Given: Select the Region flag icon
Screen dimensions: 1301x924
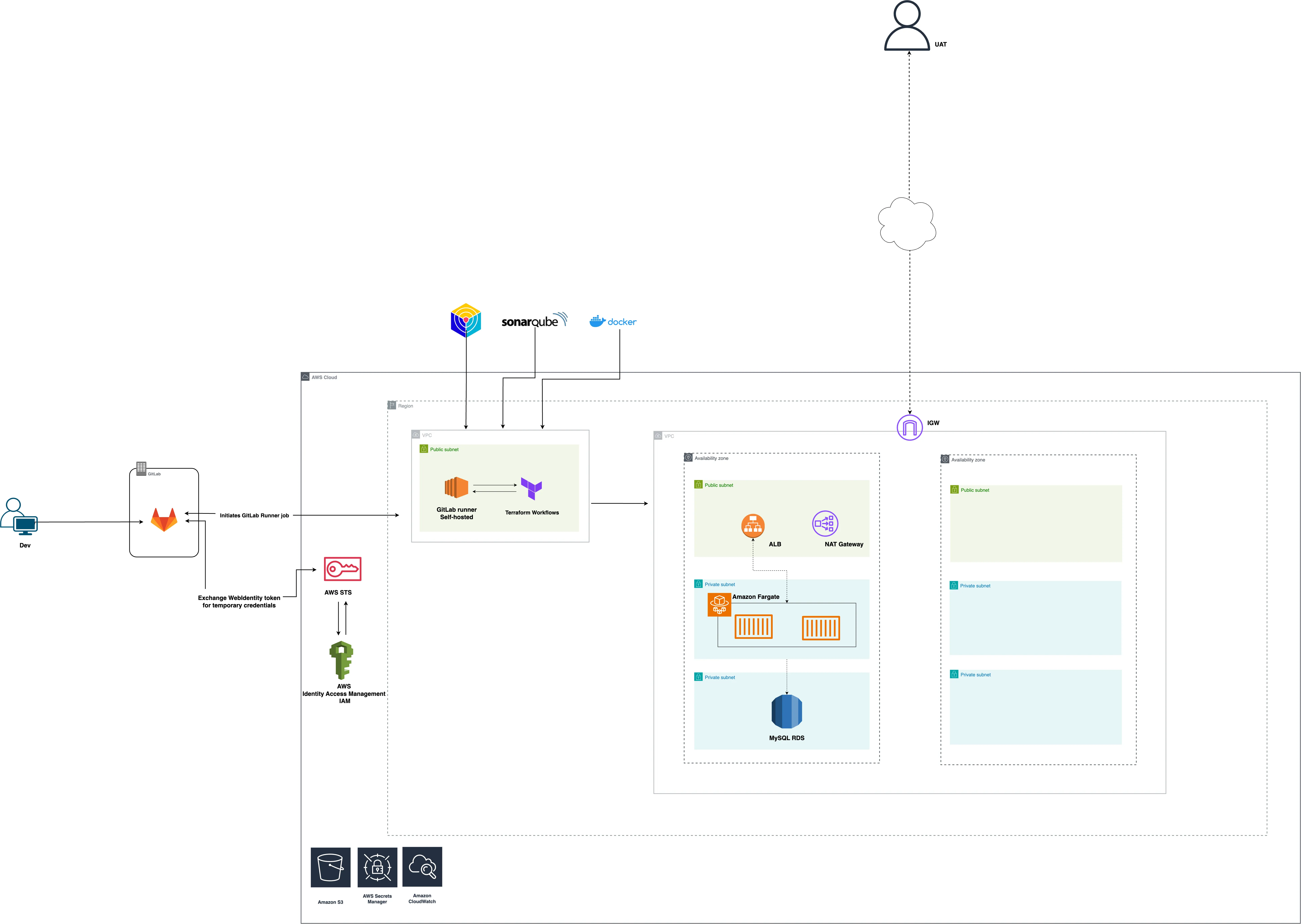Looking at the screenshot, I should [x=392, y=405].
